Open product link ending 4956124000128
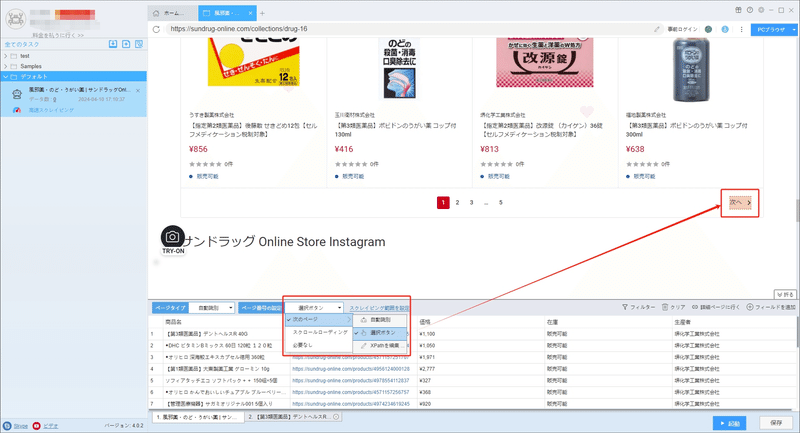The height and width of the screenshot is (433, 800). pos(351,369)
